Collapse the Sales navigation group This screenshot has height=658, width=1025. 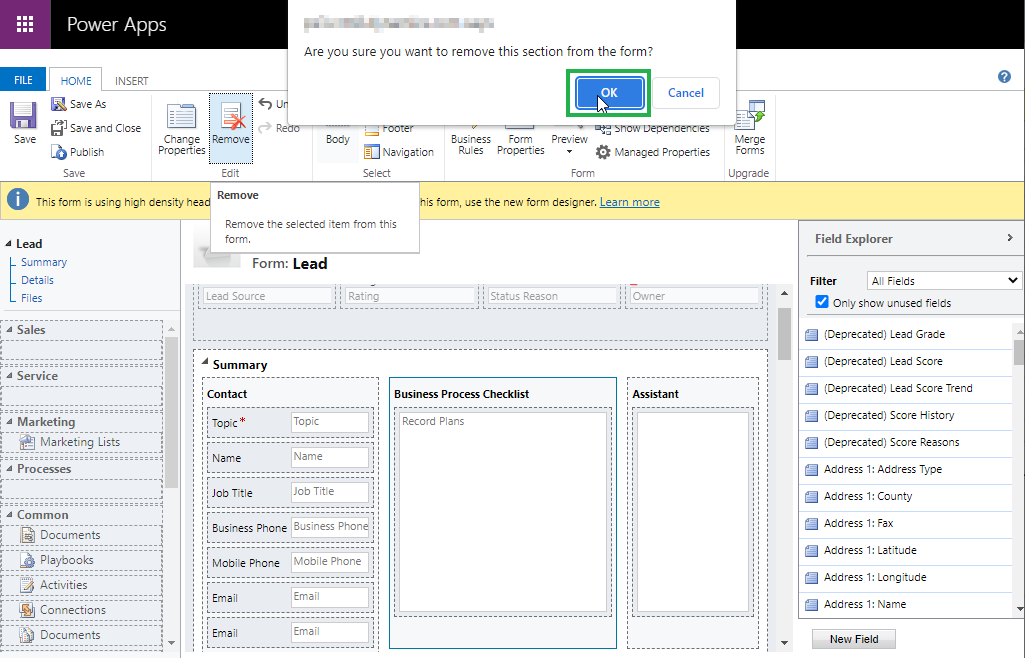[9, 330]
